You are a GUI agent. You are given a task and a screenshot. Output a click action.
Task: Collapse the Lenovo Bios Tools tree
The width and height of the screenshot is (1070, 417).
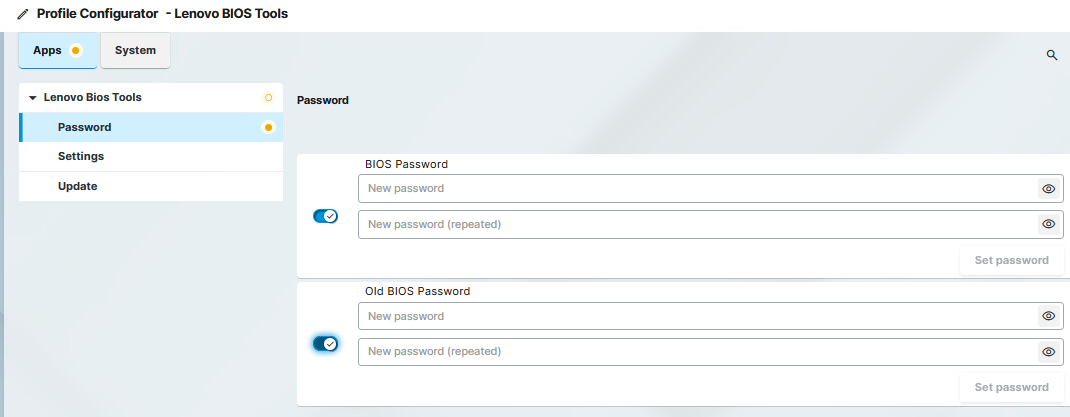tap(33, 98)
